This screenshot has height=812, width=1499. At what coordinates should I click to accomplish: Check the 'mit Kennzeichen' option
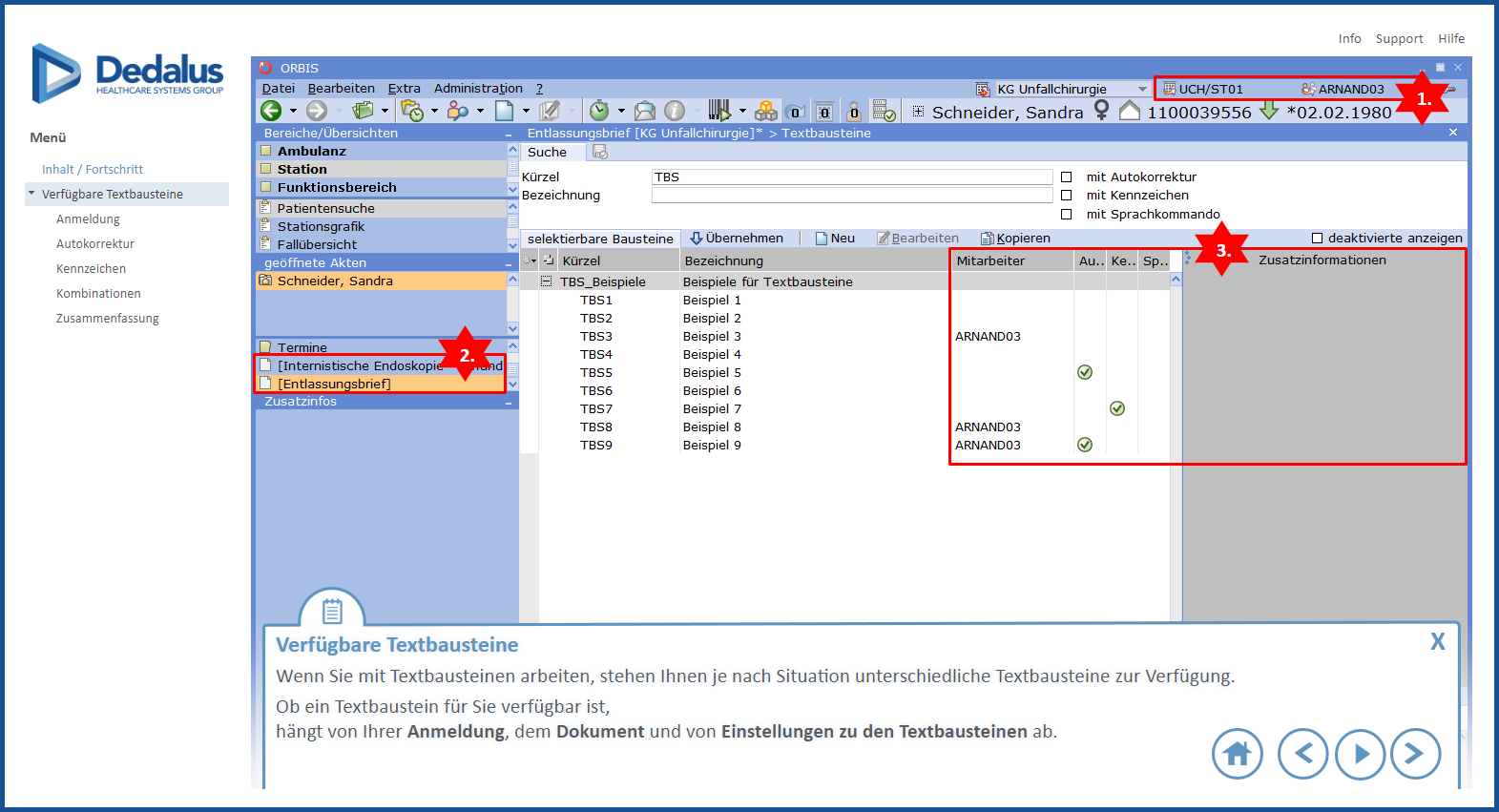1067,196
